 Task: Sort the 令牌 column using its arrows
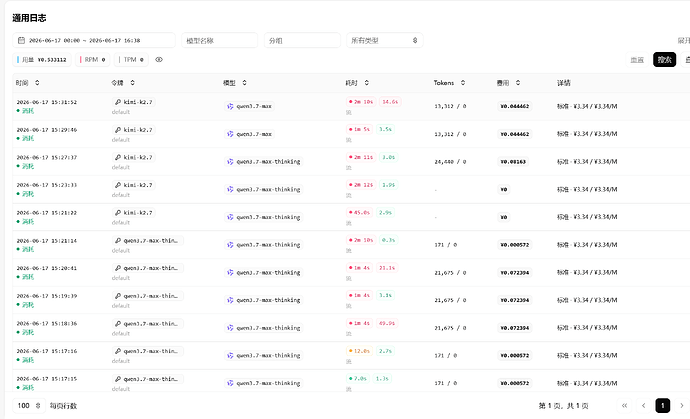pos(132,83)
